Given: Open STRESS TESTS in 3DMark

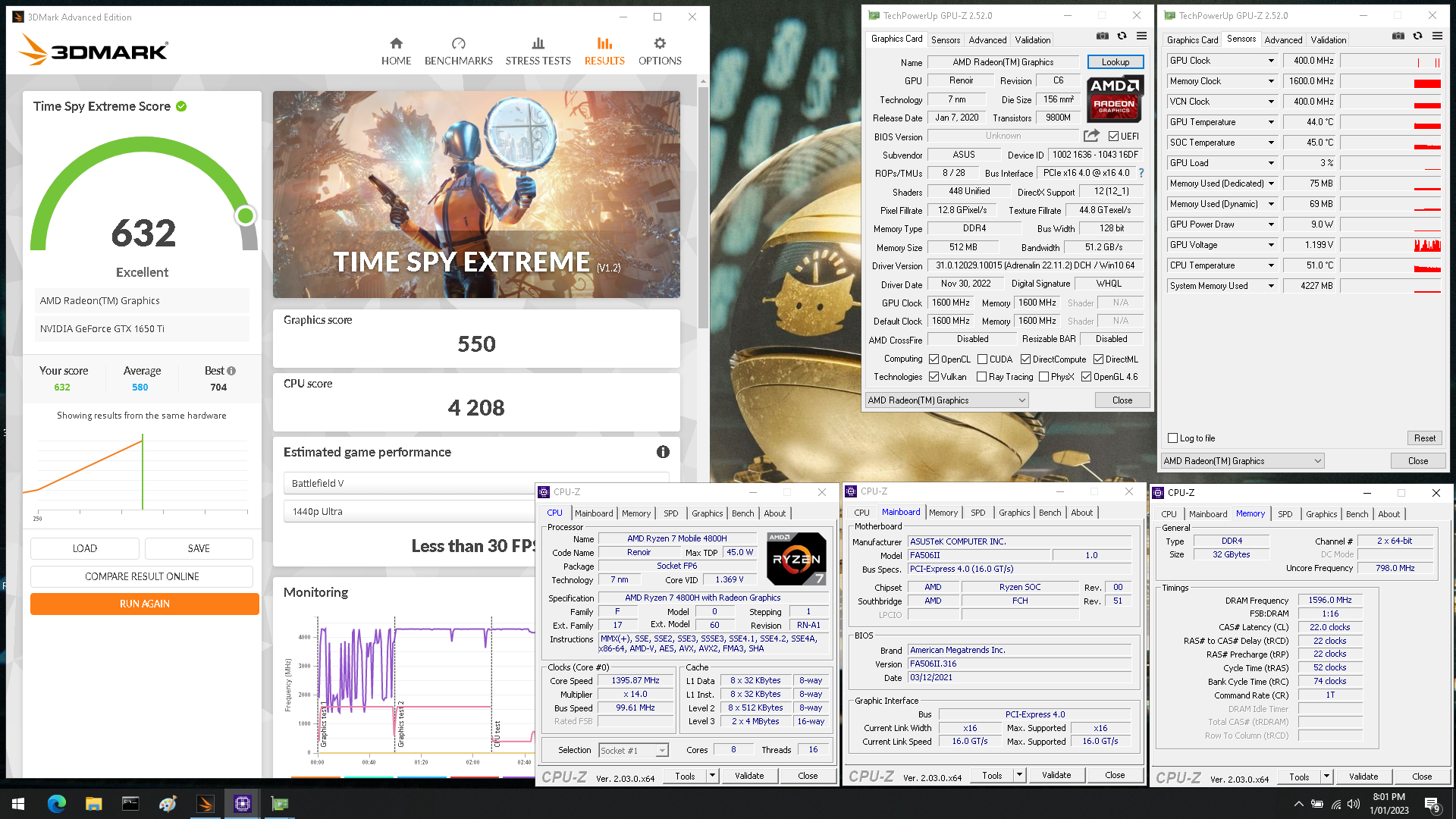Looking at the screenshot, I should (x=538, y=52).
